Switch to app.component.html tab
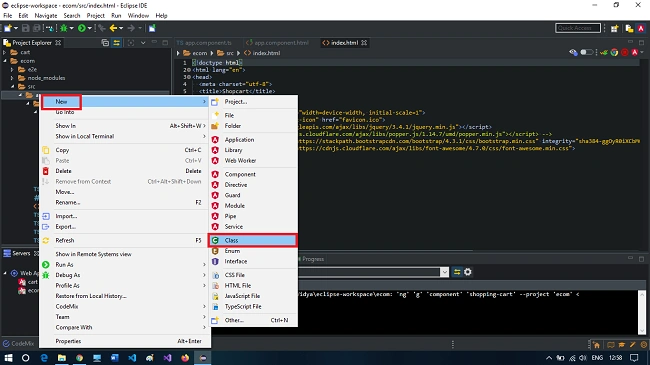 point(277,43)
